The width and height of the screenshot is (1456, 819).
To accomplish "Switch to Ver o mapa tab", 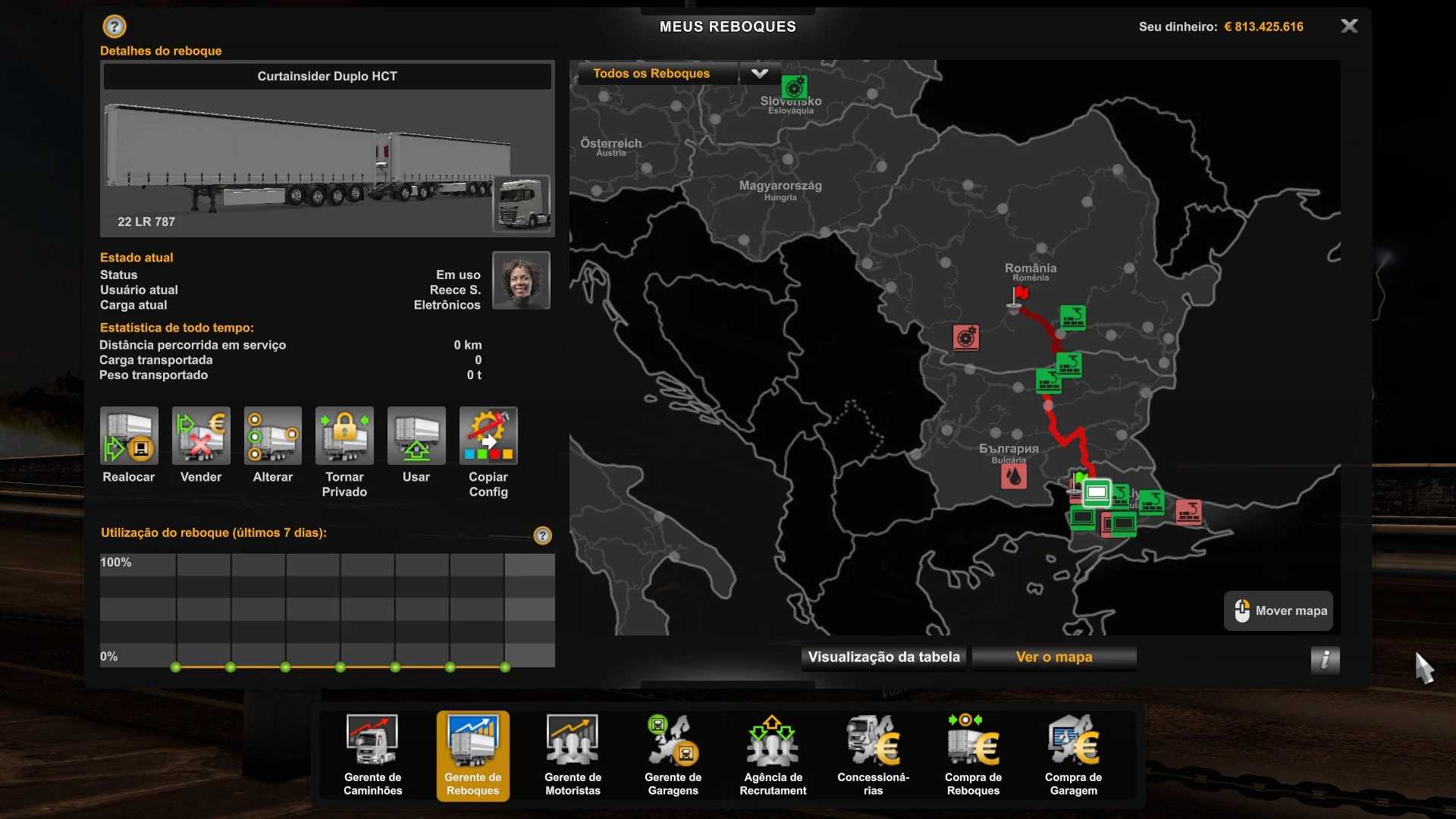I will point(1053,657).
